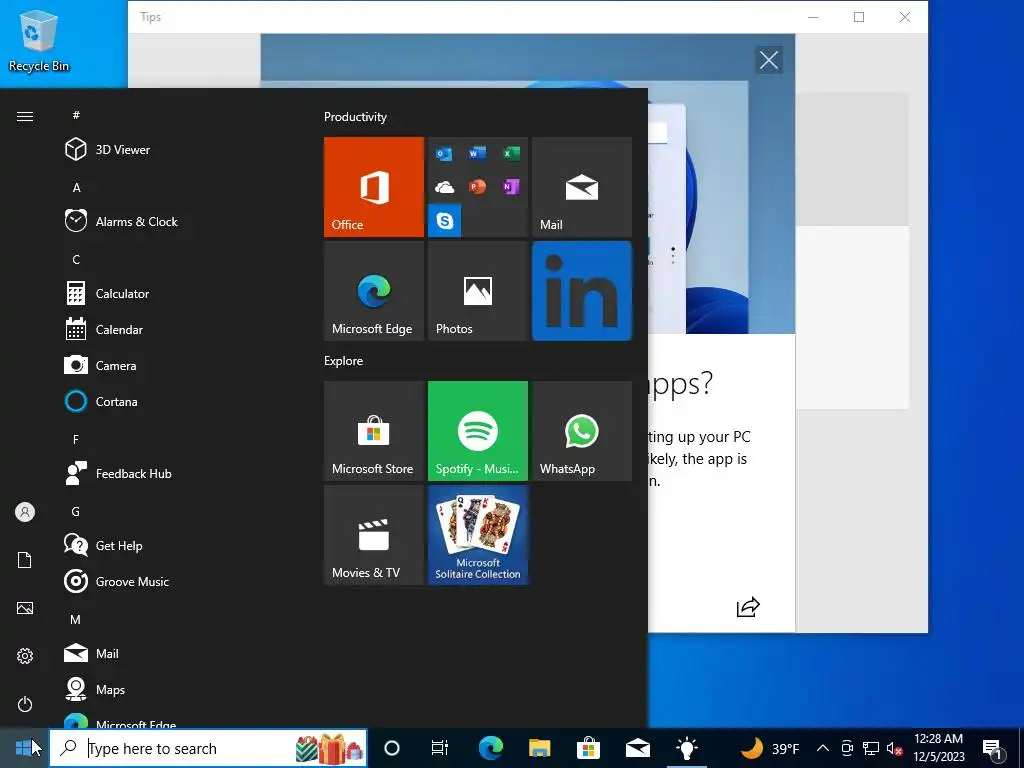Close the tip image overlay in Tips

point(769,60)
